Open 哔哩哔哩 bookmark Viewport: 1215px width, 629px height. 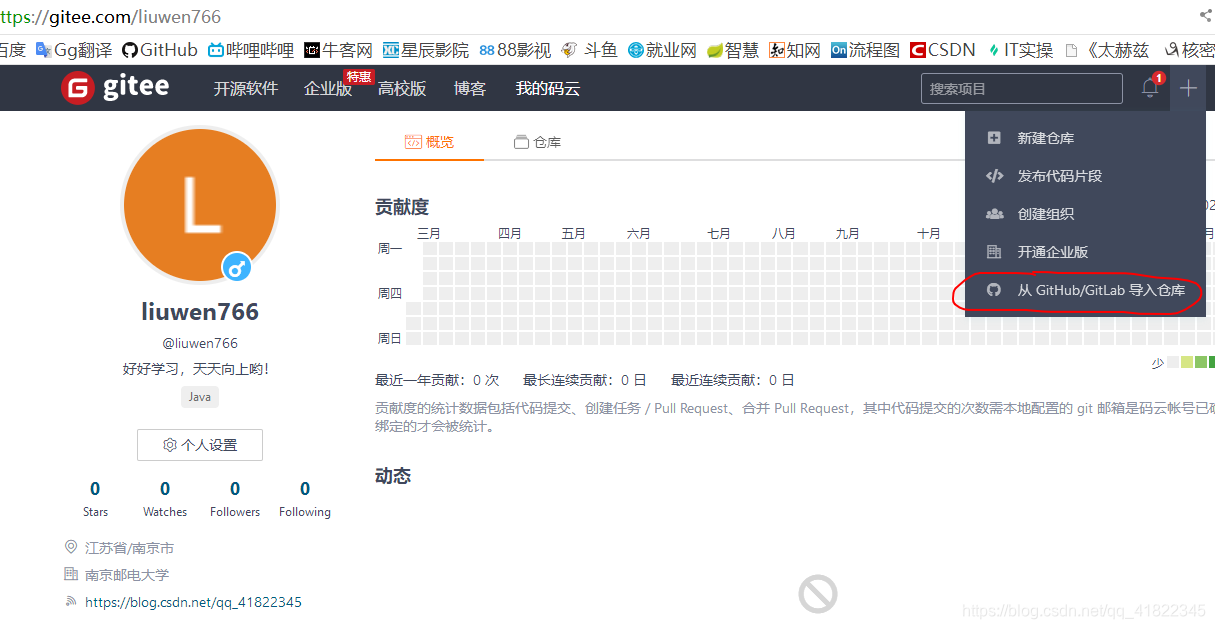point(251,50)
